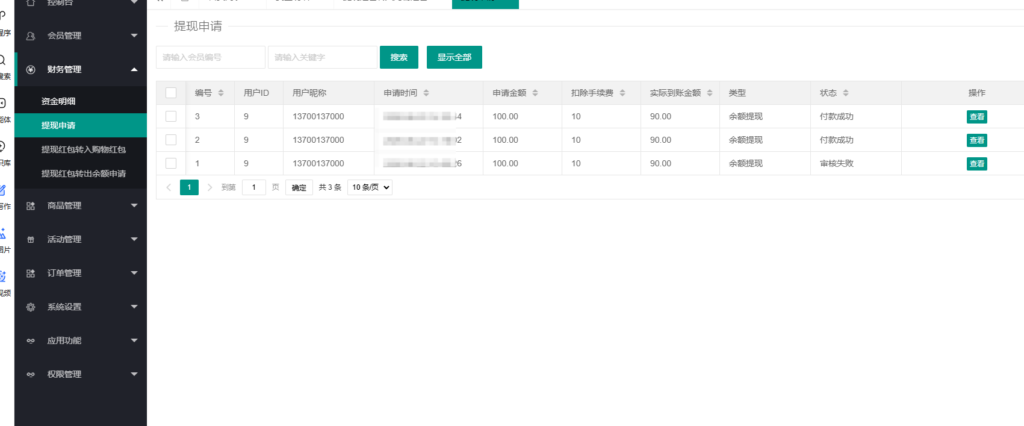The width and height of the screenshot is (1024, 426).
Task: Sort table by 申请金额 column arrows
Action: (x=535, y=93)
